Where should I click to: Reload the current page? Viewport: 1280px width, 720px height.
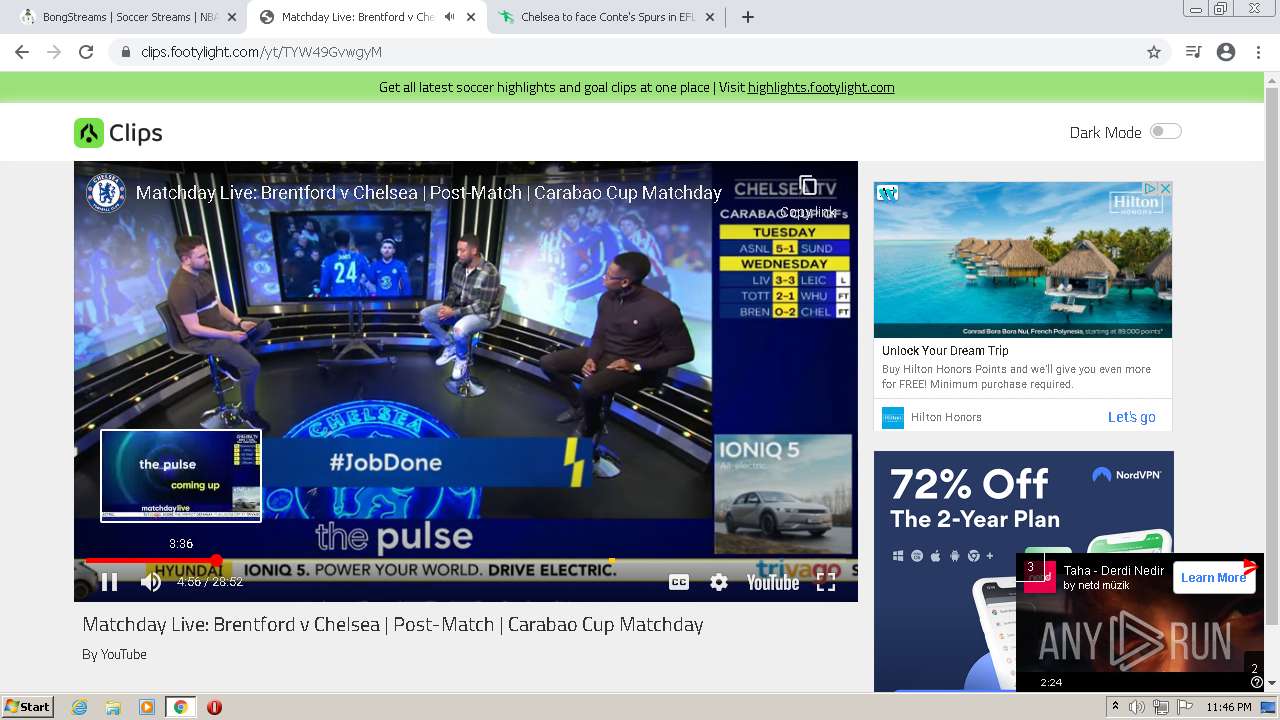(86, 52)
